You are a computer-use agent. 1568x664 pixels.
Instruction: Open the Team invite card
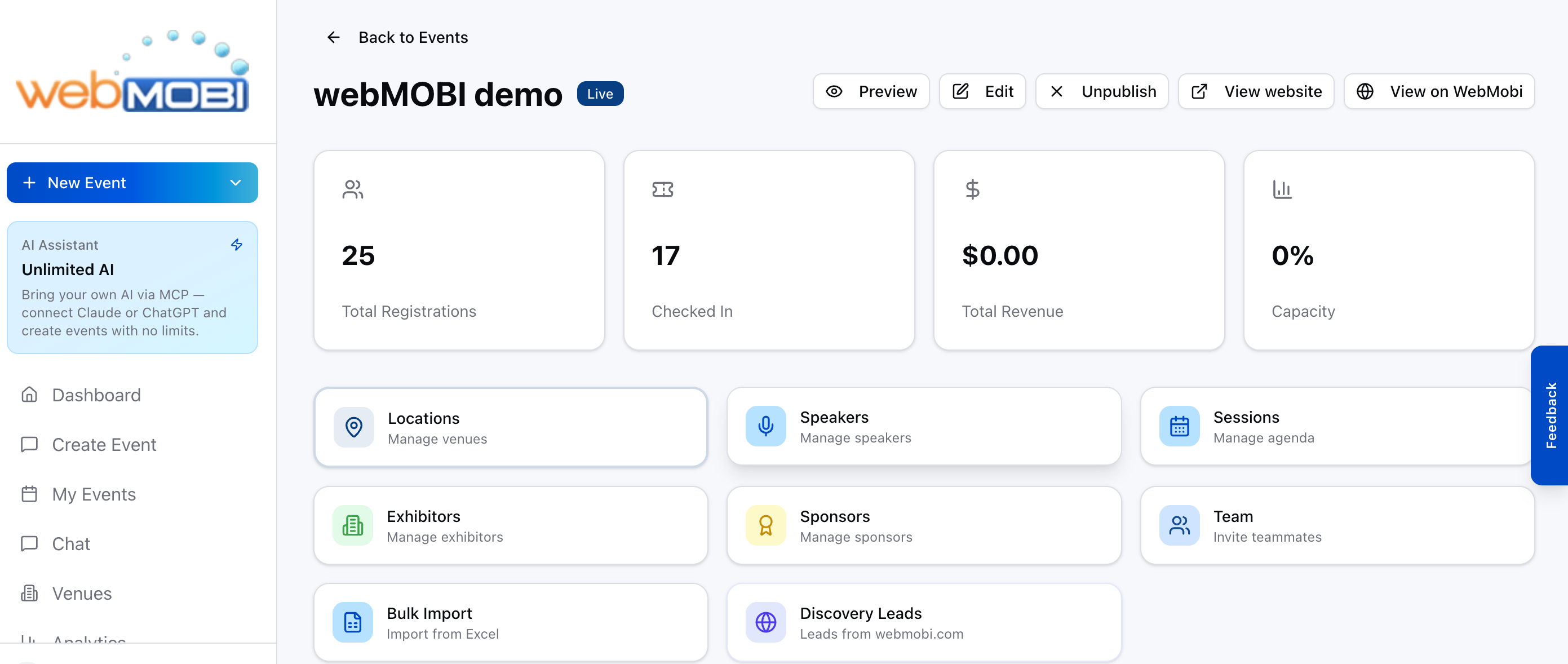click(1337, 525)
